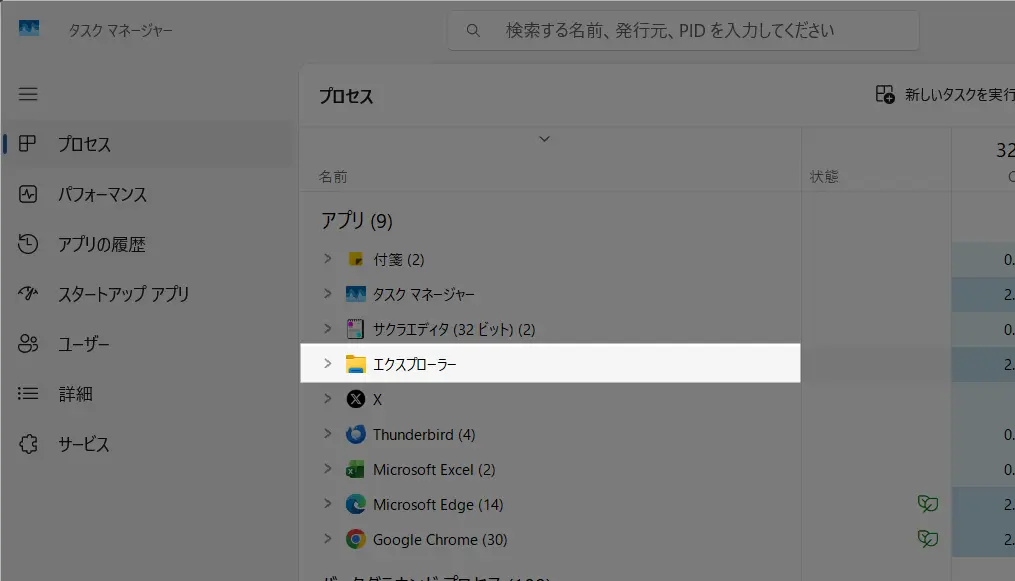Expand the Microsoft Edge (14) process group
The image size is (1015, 581).
(327, 504)
